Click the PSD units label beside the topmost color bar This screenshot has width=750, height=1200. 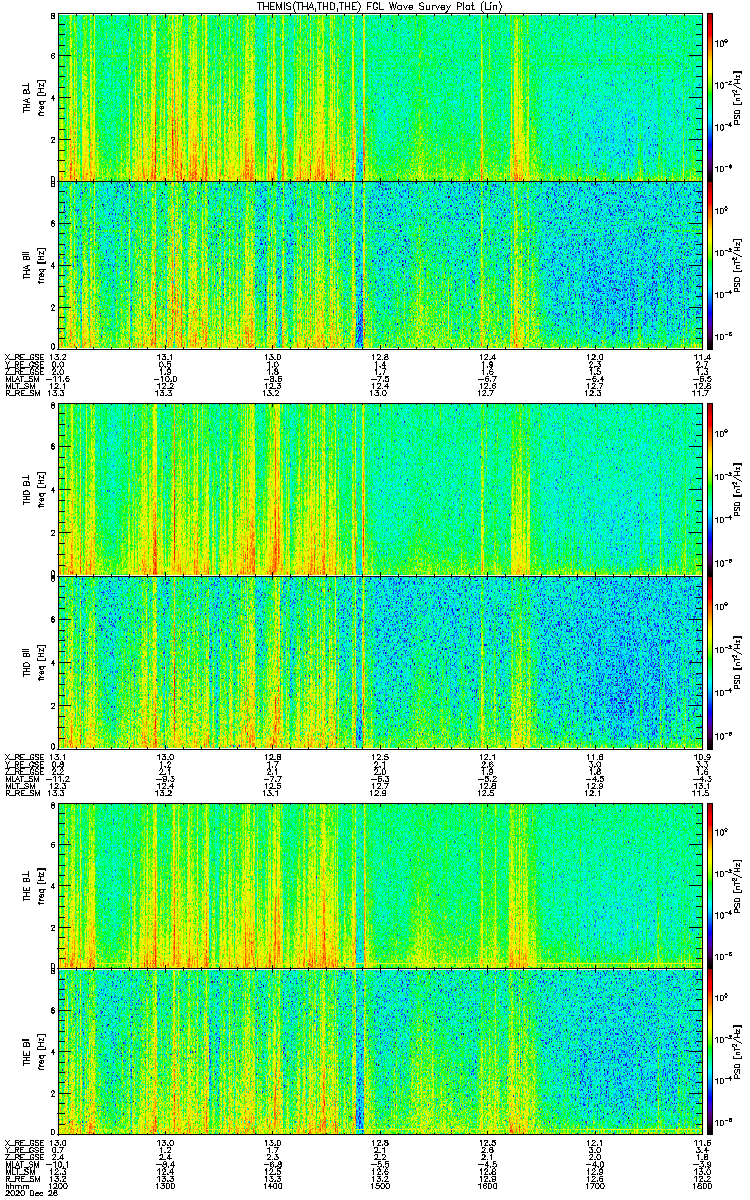736,96
